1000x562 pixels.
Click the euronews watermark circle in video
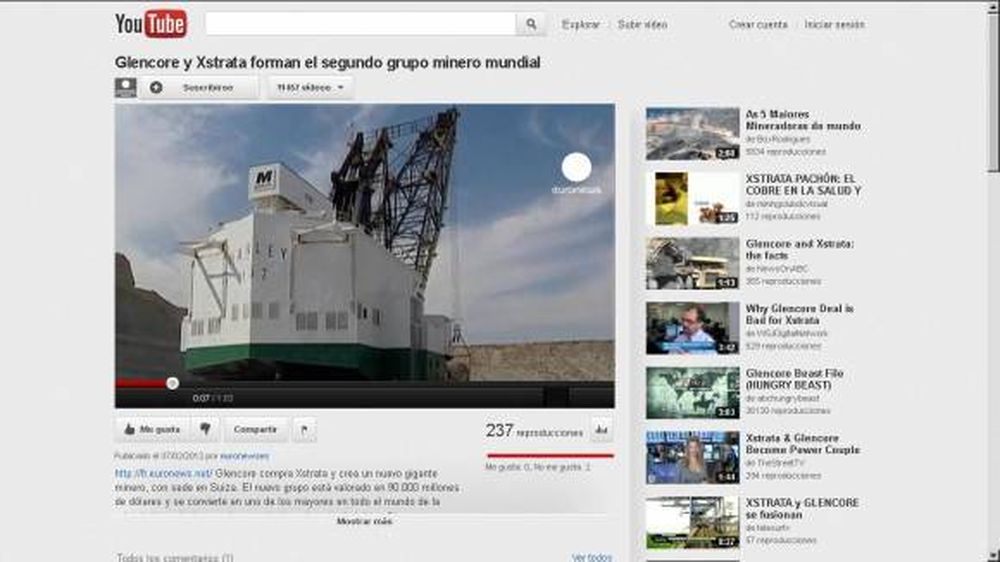pos(577,167)
